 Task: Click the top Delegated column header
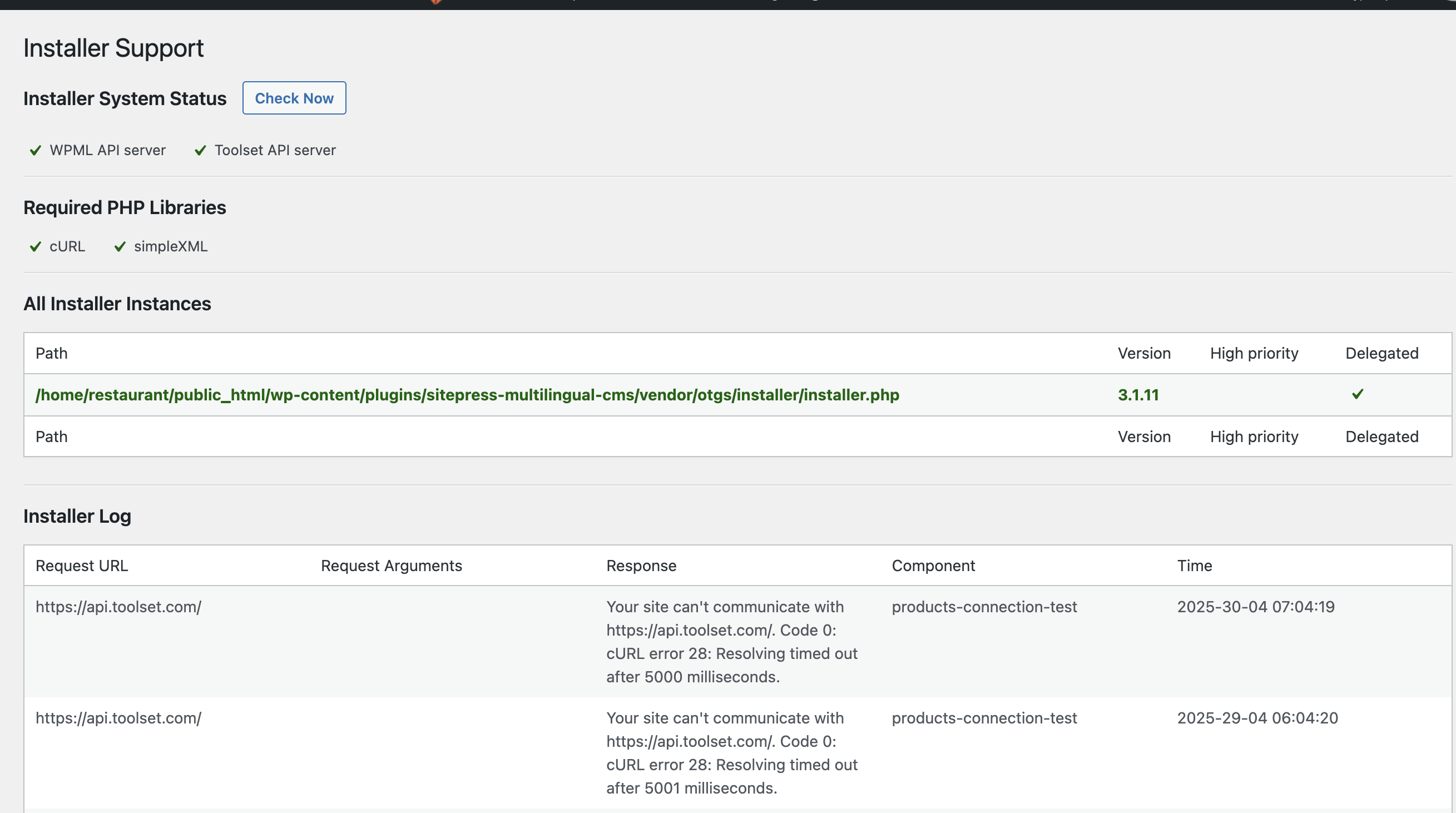(x=1382, y=353)
